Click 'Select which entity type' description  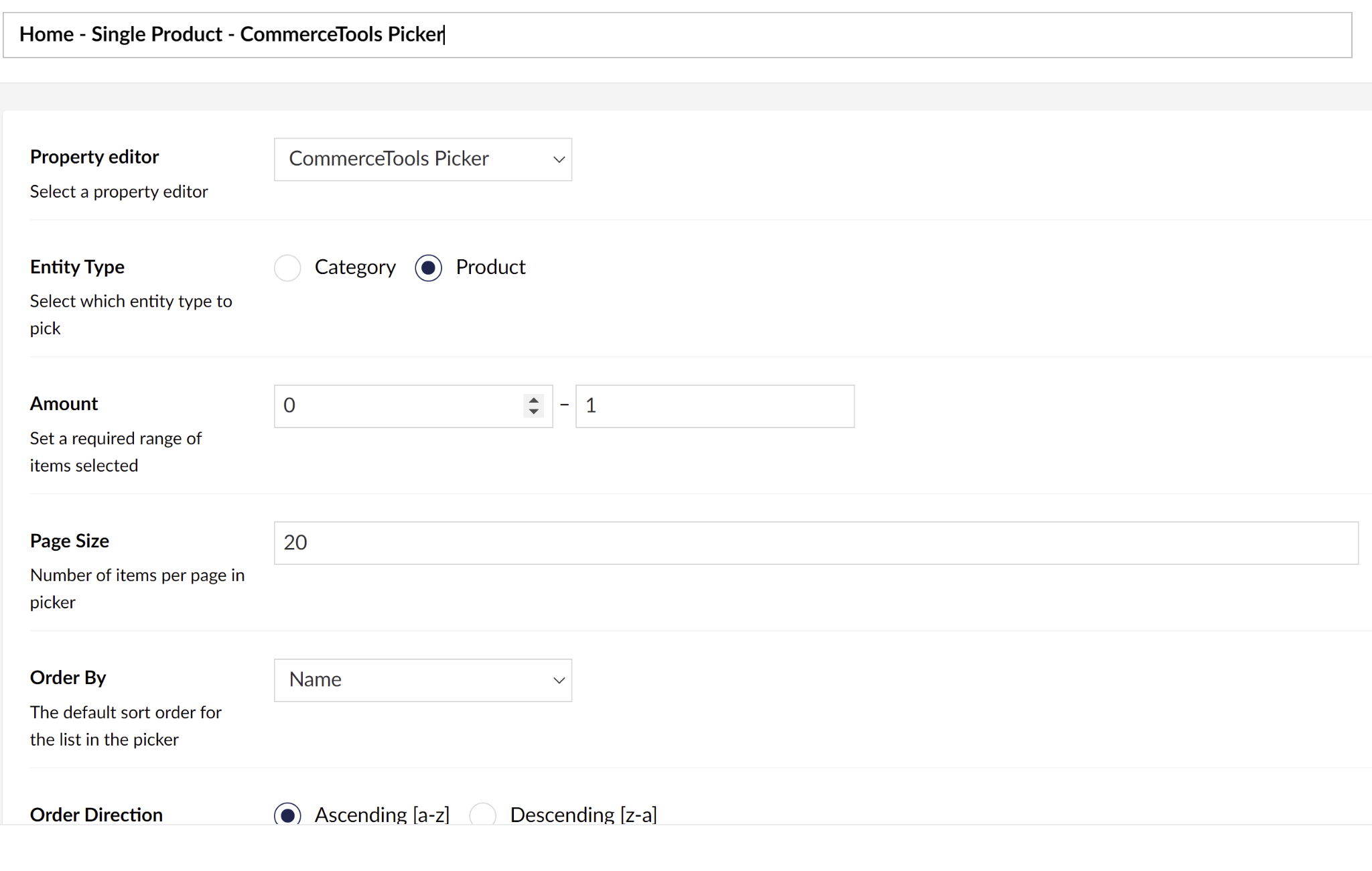131,315
